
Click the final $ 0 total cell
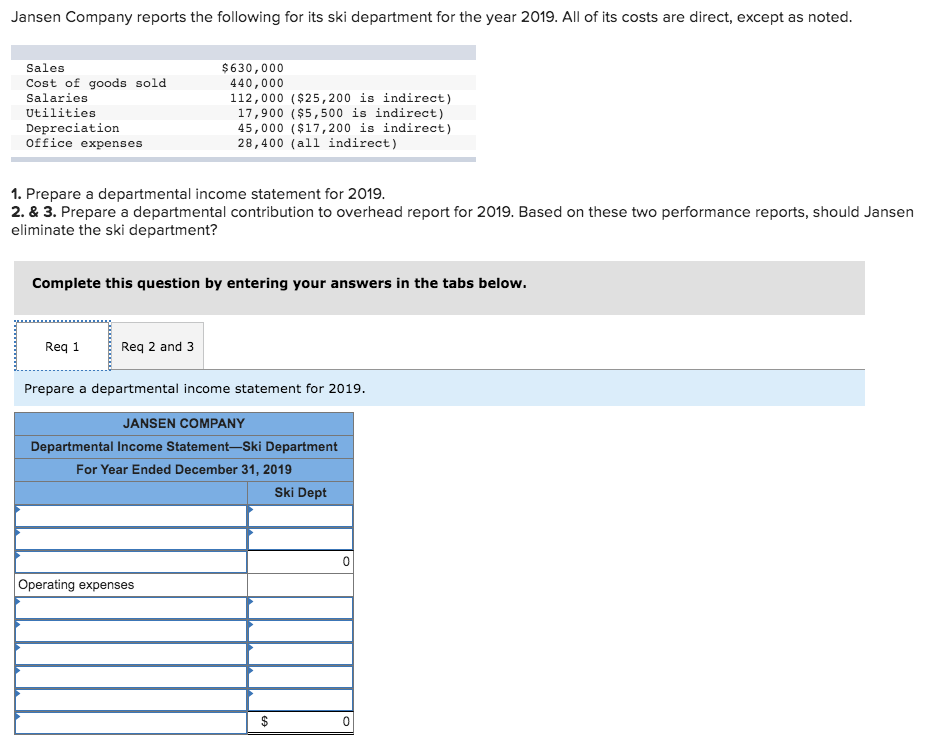tap(301, 722)
